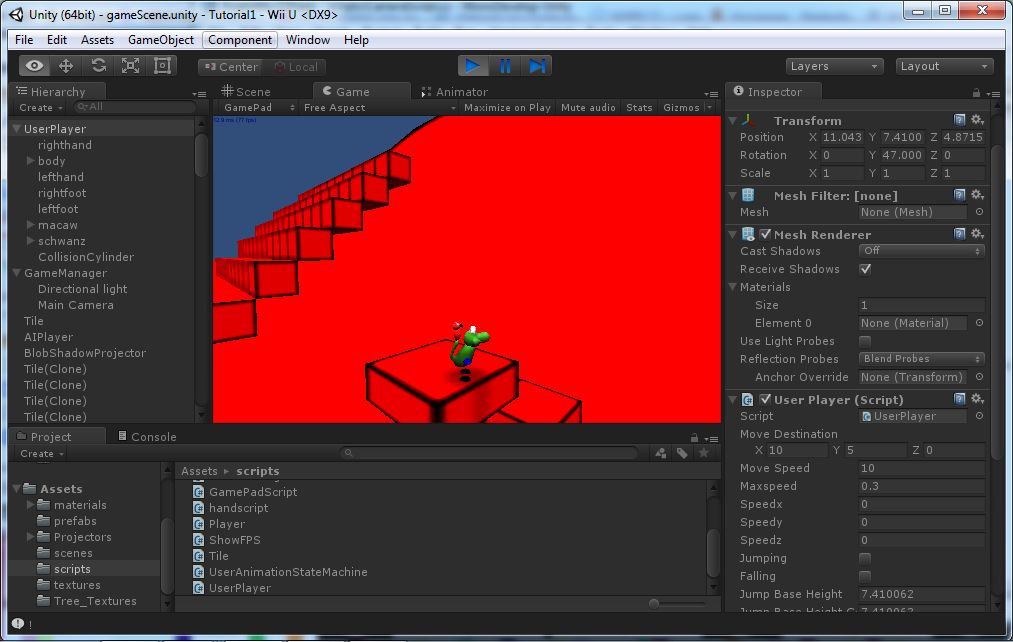The width and height of the screenshot is (1013, 642).
Task: Search by type in Project panel
Action: tap(661, 453)
